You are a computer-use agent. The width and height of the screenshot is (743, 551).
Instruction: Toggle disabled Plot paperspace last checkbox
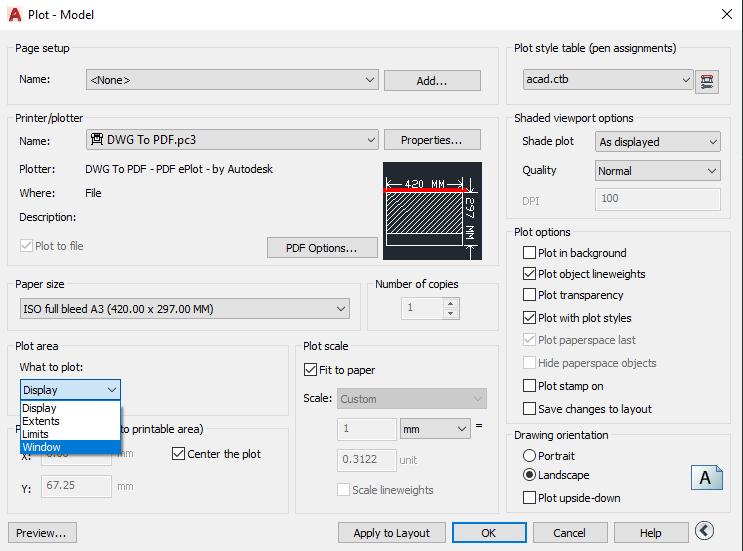tap(529, 340)
